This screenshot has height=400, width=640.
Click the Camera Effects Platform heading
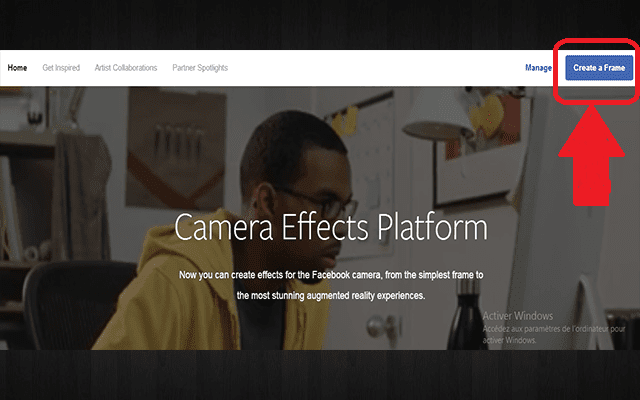coord(331,228)
